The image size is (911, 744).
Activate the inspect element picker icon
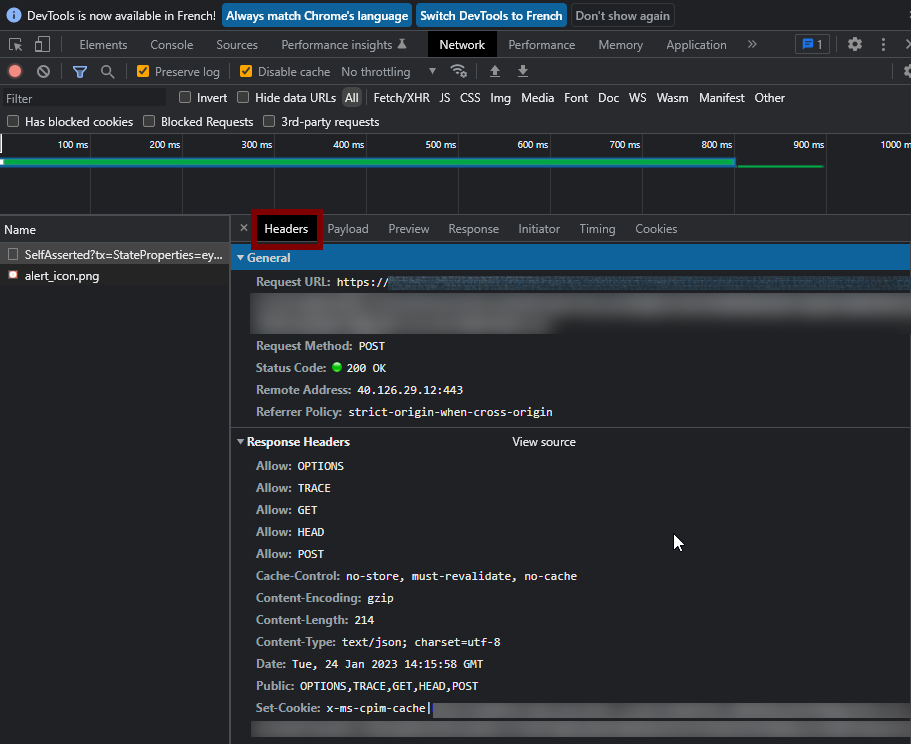(x=16, y=45)
